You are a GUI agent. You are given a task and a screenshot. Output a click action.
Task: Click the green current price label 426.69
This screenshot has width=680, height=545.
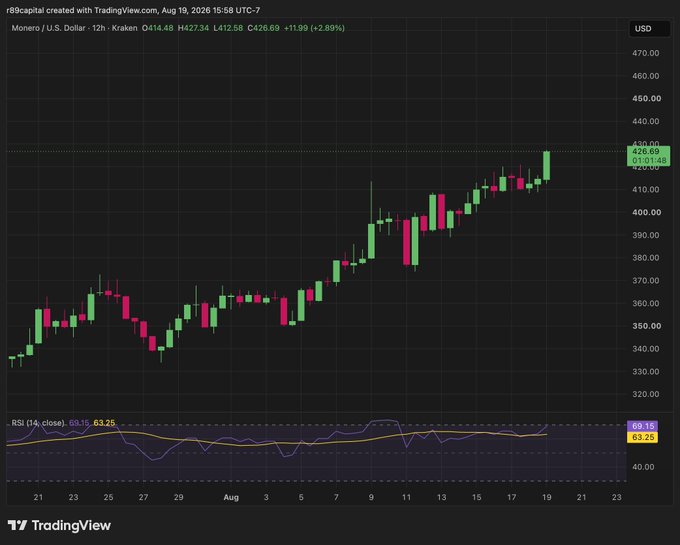(648, 156)
